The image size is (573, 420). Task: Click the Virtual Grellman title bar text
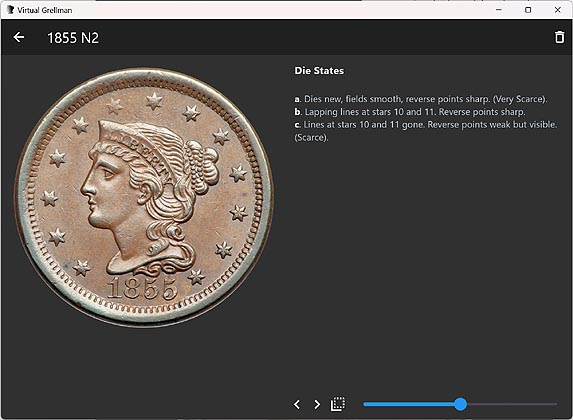pos(45,10)
